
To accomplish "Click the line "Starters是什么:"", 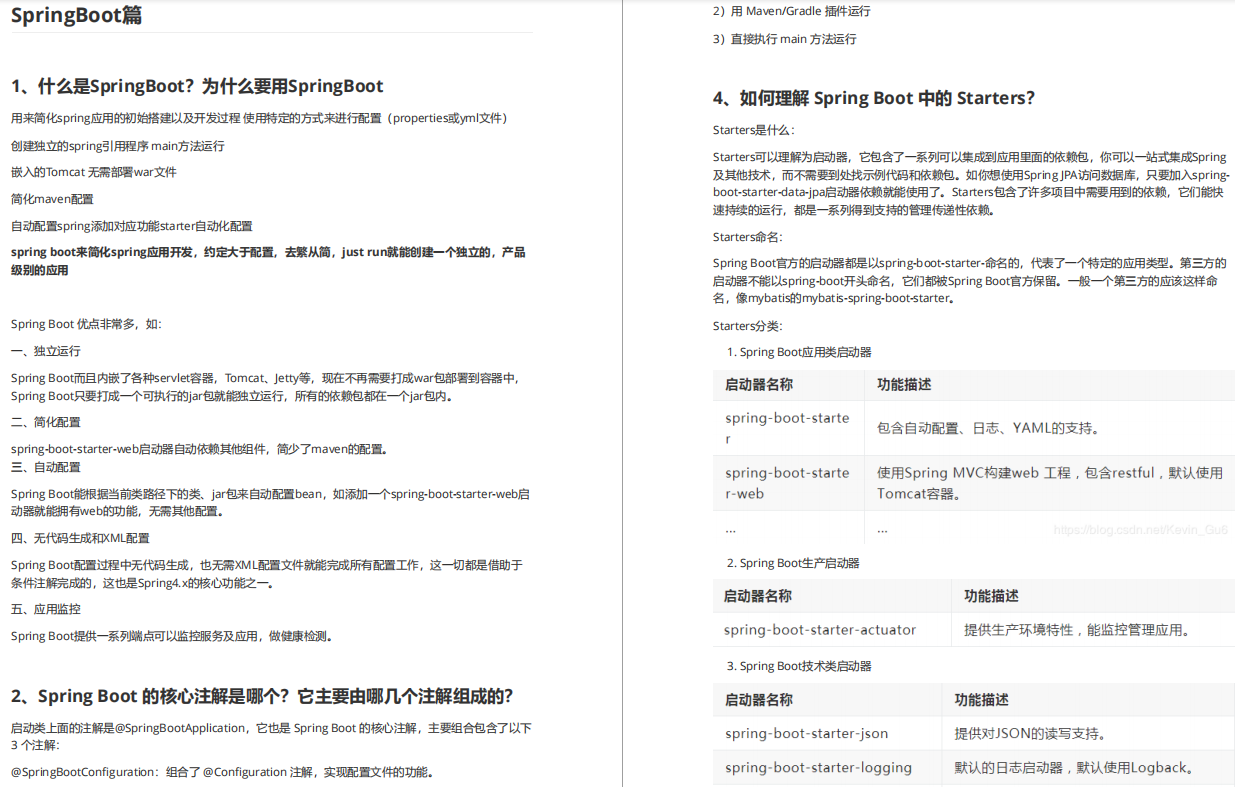I will coord(754,130).
